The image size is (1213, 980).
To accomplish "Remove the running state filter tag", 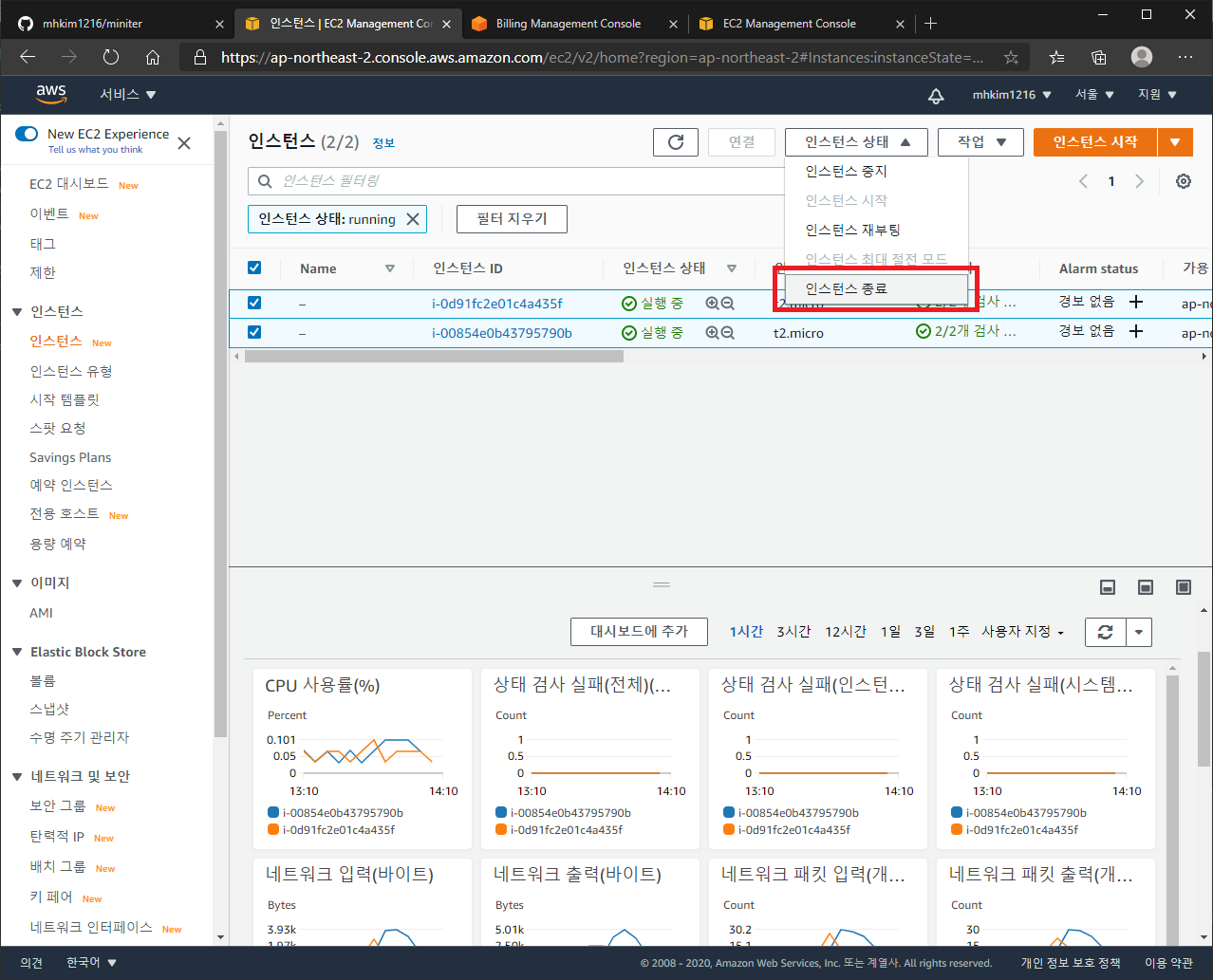I will (413, 219).
